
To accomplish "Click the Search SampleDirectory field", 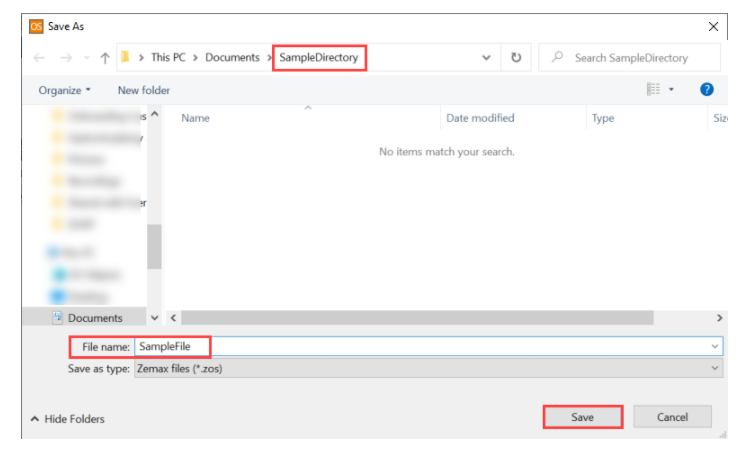I will (629, 57).
